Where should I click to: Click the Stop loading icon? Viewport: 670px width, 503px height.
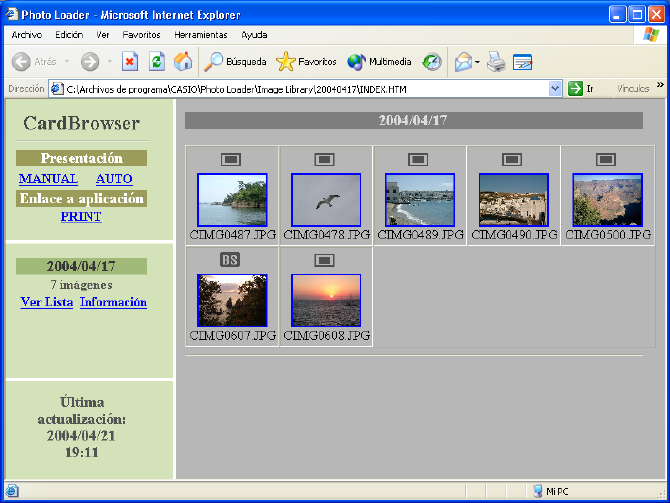tap(130, 62)
